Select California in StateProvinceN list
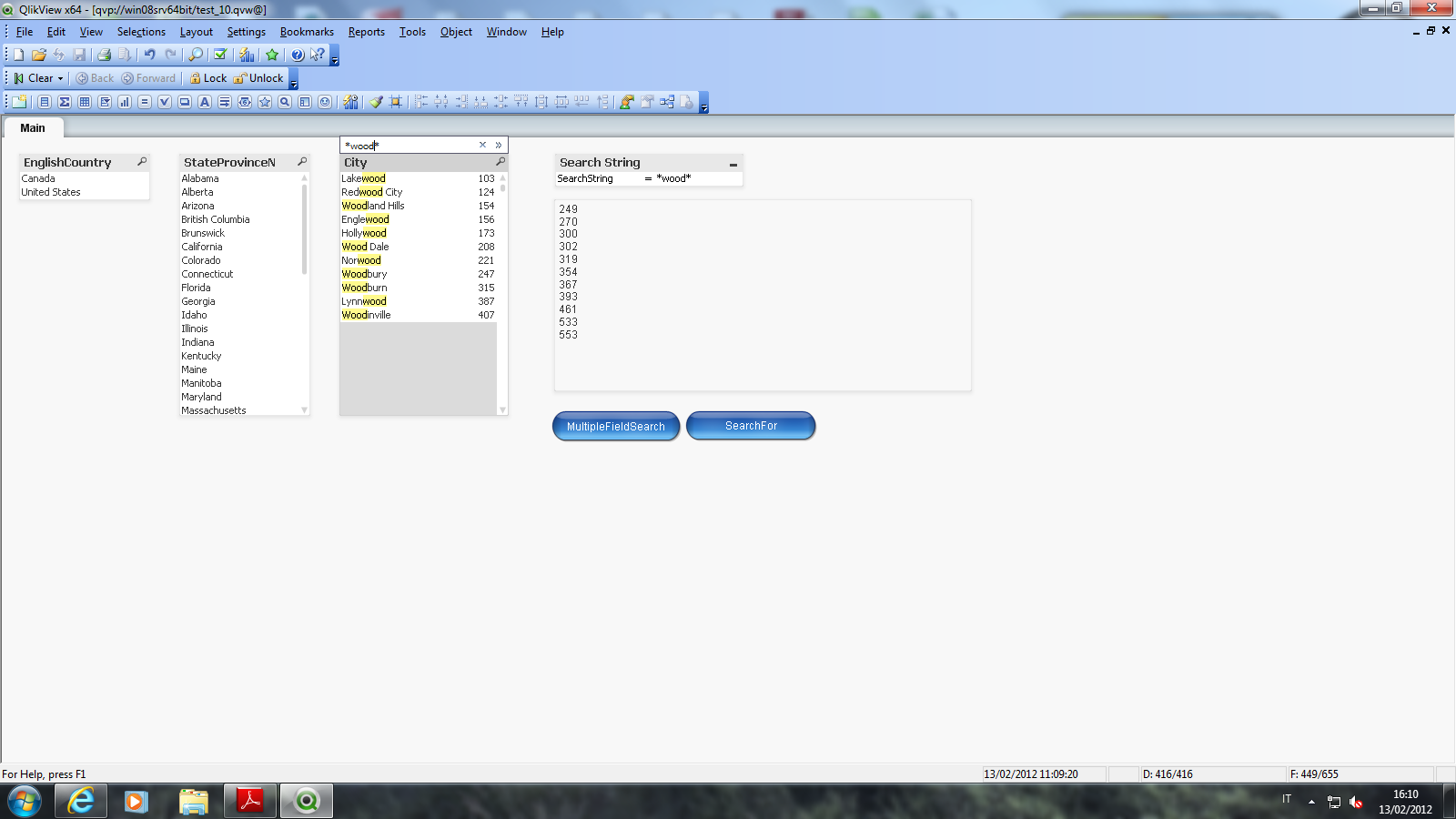This screenshot has height=819, width=1456. [x=240, y=247]
